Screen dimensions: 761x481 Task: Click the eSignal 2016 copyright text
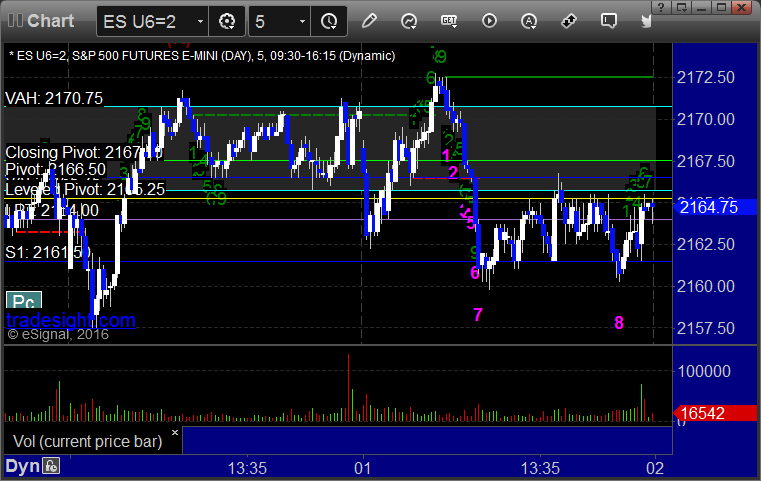click(58, 334)
